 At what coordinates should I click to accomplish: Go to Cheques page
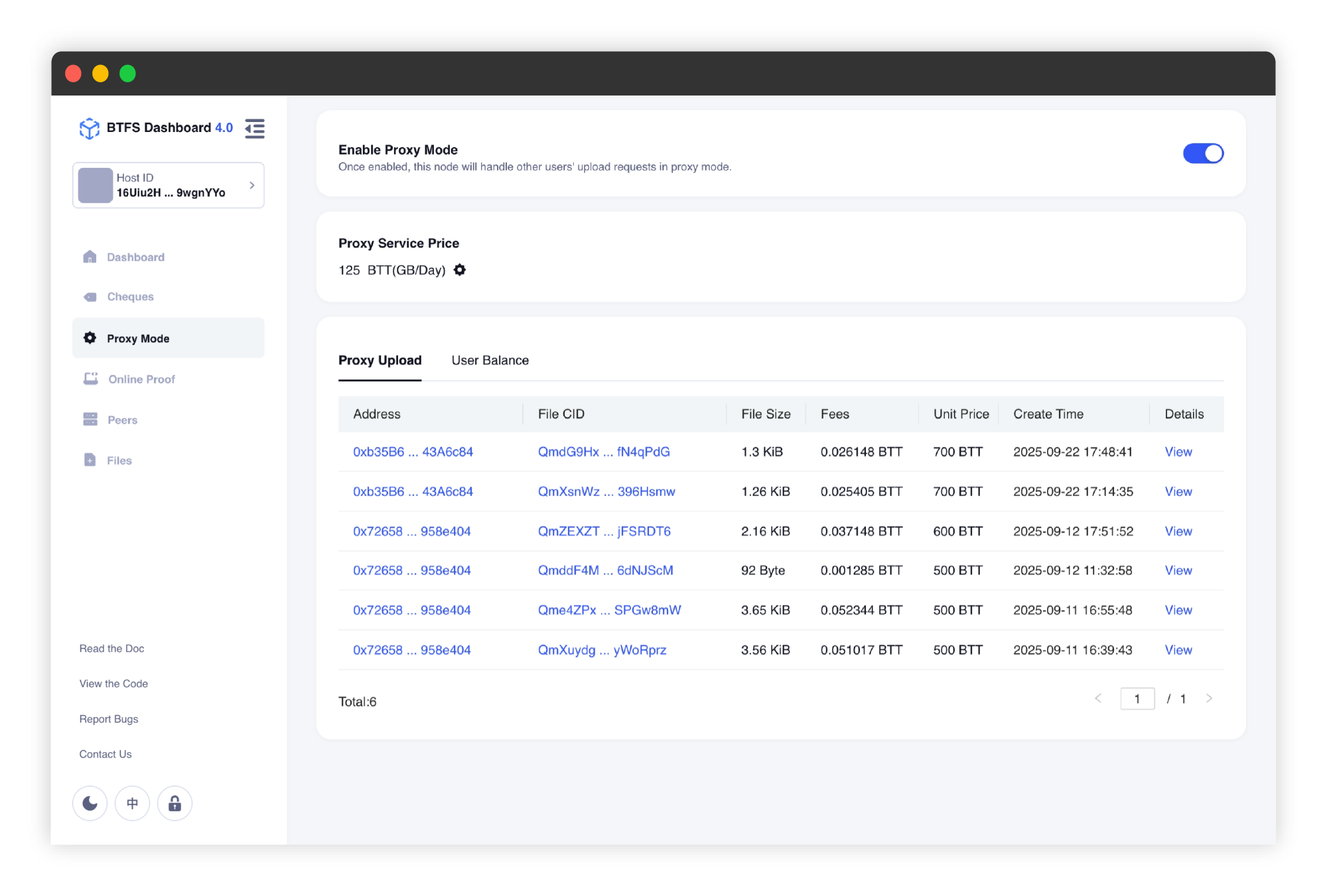pos(130,296)
